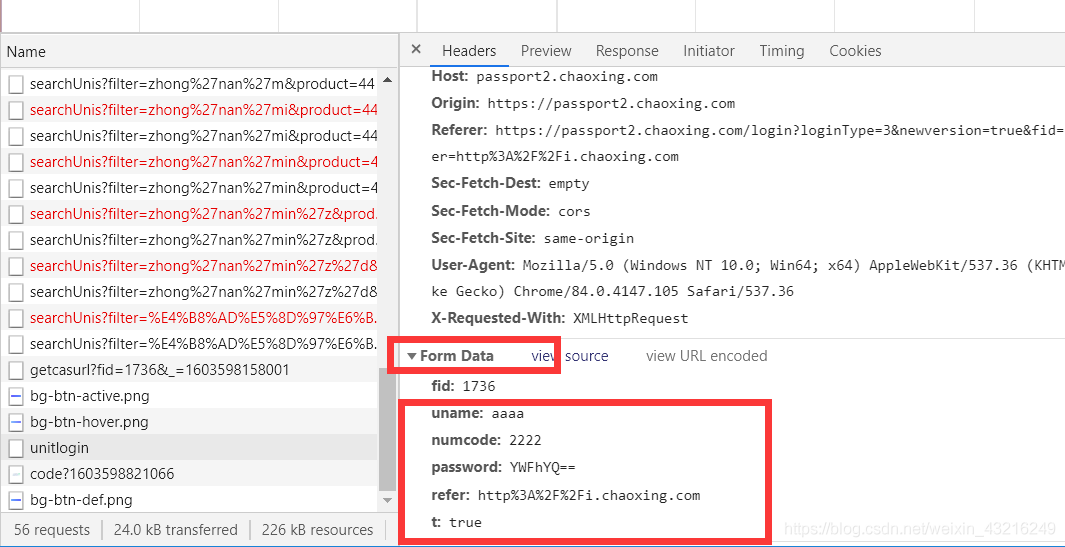
Task: Click the image icon beside bg-btn-def.png
Action: coord(16,500)
